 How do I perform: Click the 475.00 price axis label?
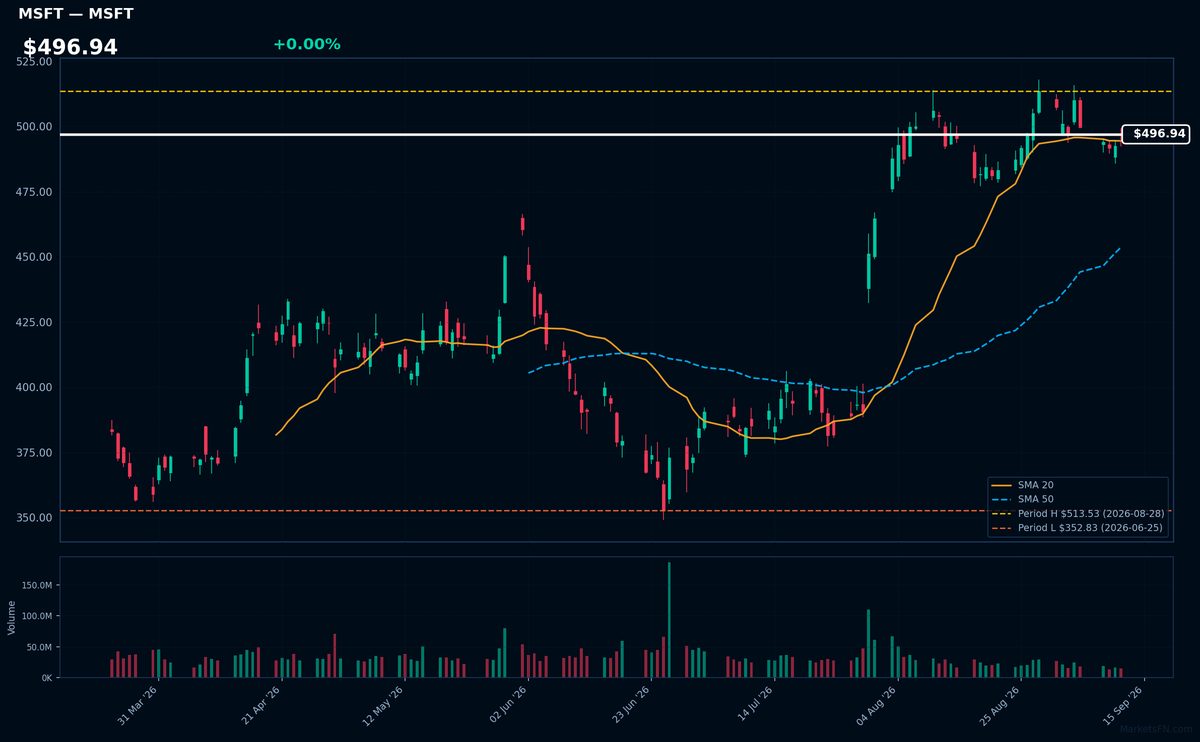(35, 192)
